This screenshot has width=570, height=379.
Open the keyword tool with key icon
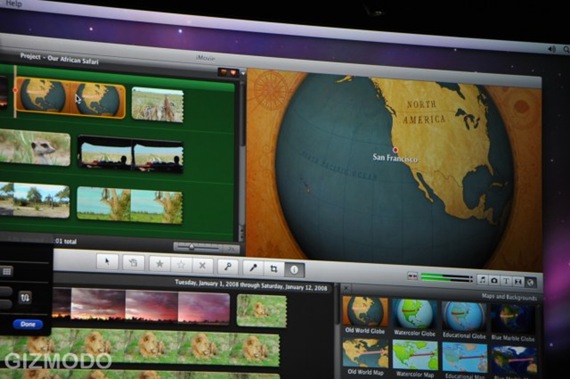point(228,267)
